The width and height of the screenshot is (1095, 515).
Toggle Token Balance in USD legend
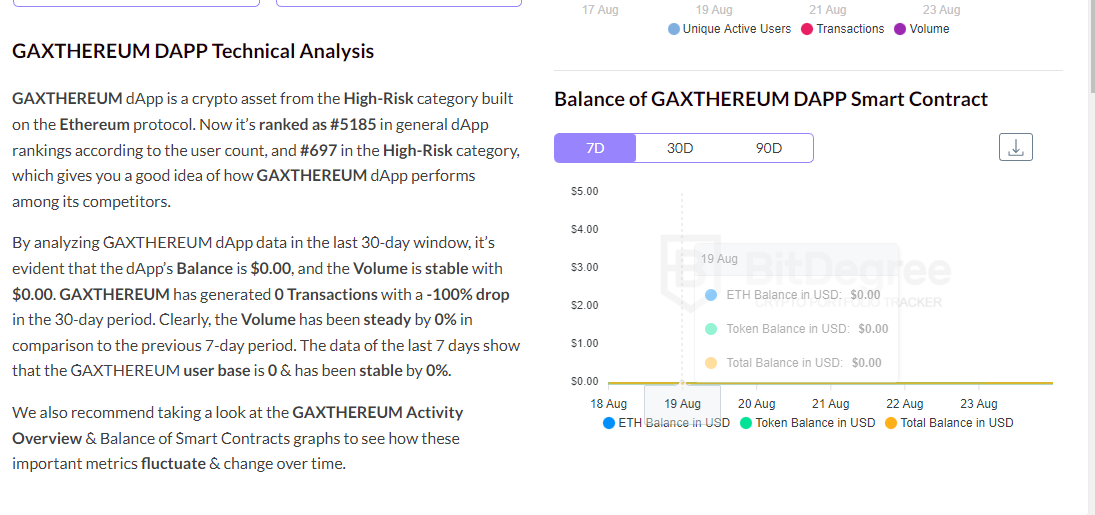[x=807, y=423]
